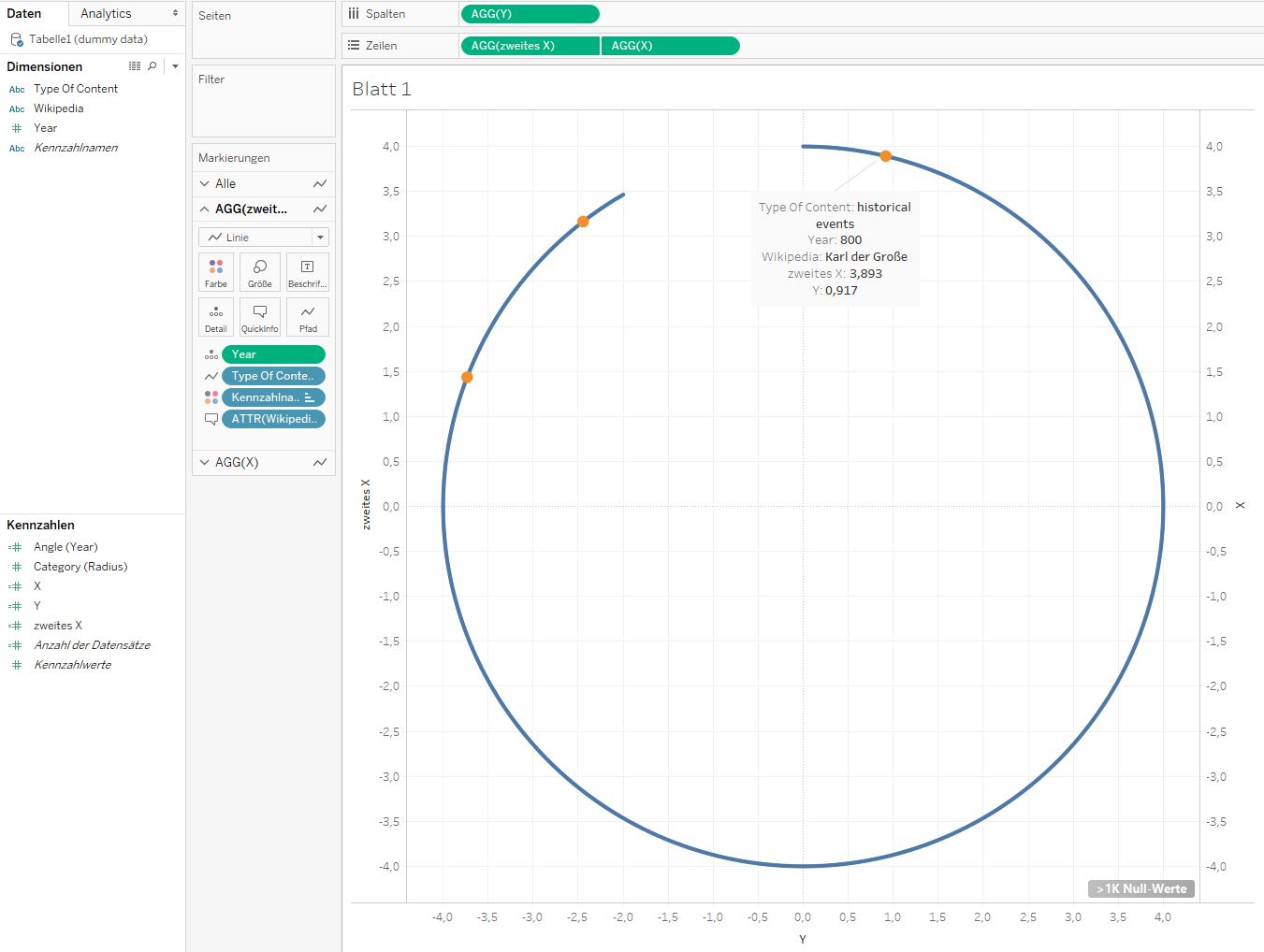Screen dimensions: 1264x952
Task: Click the >1K Null-Werte indicator
Action: click(1141, 889)
